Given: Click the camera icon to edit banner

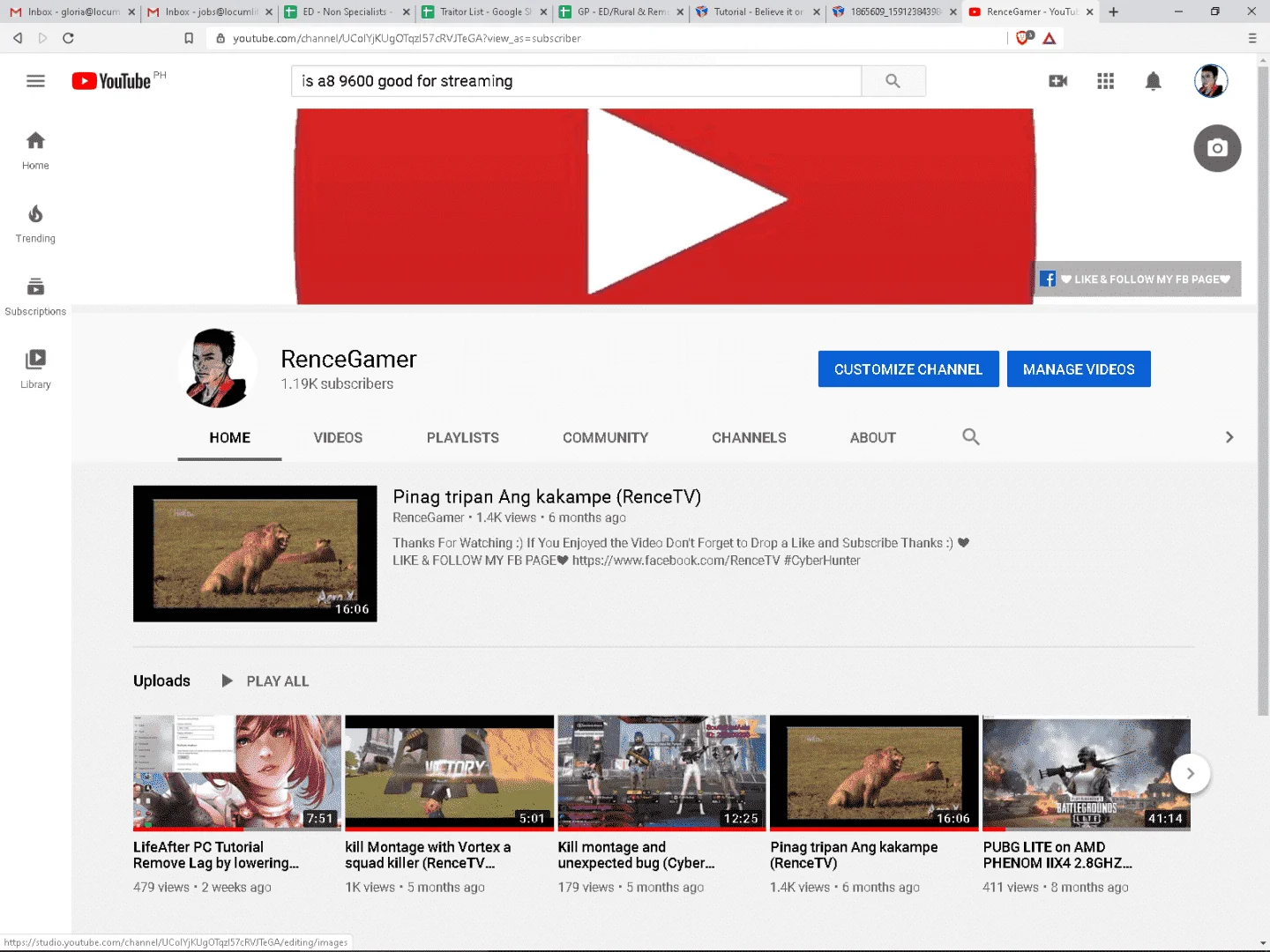Looking at the screenshot, I should [x=1217, y=148].
